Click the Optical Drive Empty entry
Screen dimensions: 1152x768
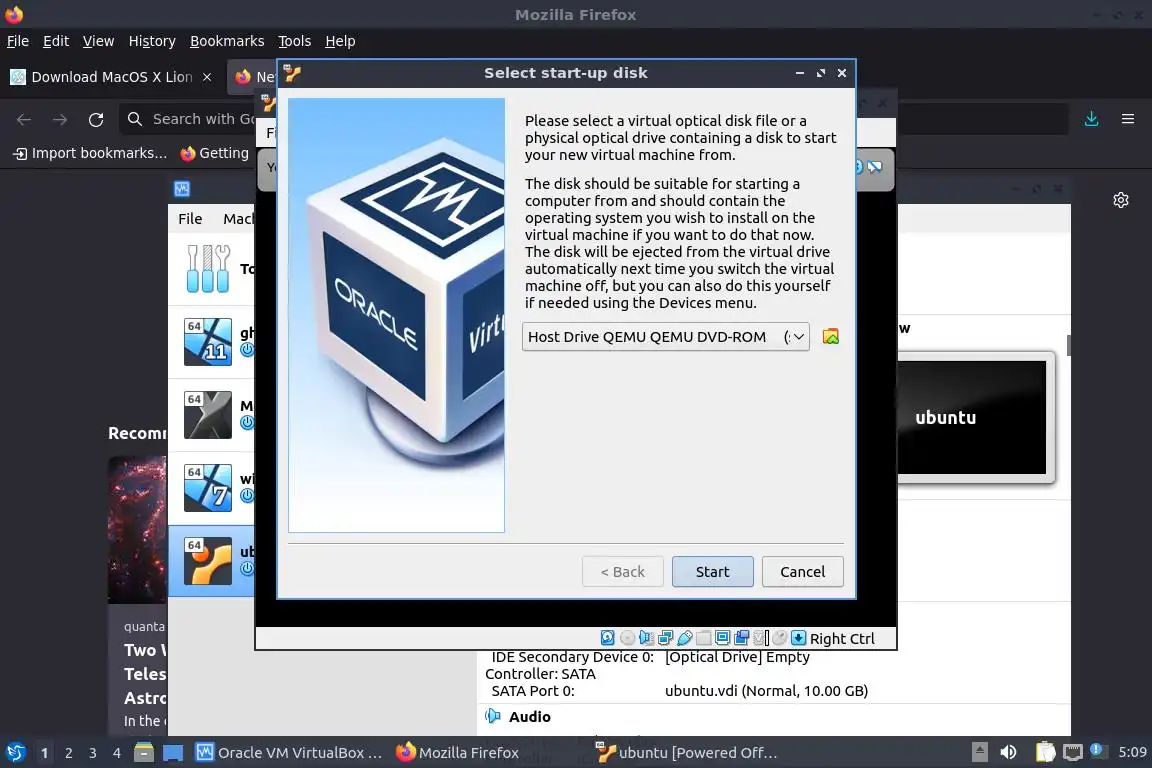click(737, 657)
